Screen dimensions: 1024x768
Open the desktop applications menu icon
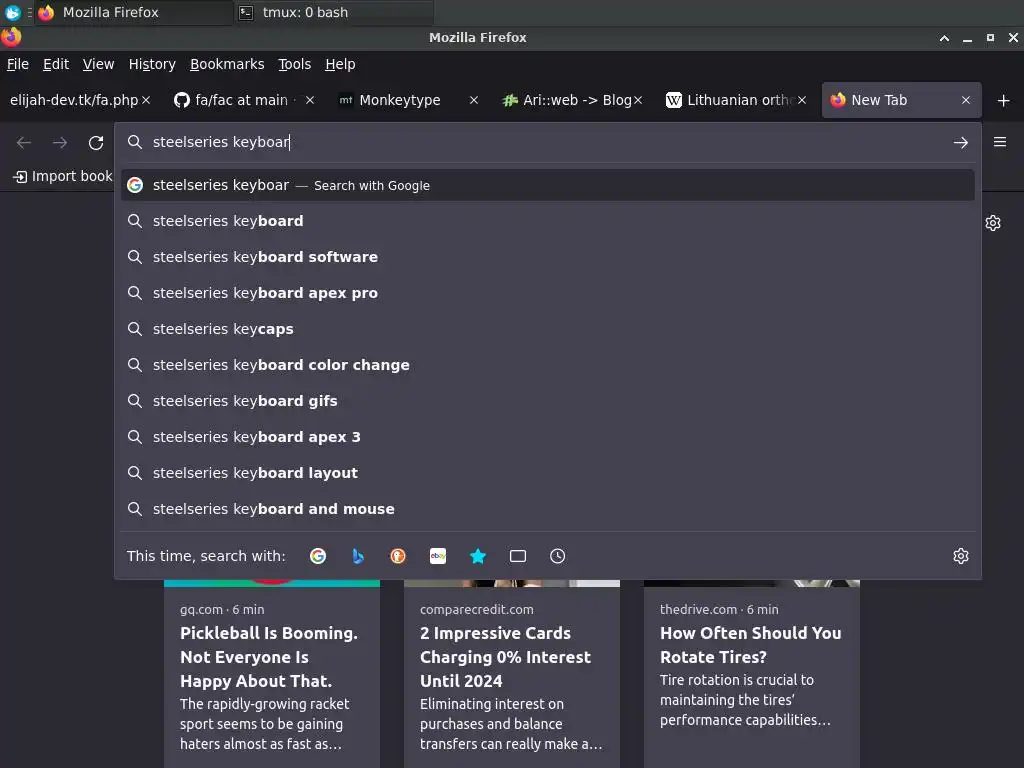pyautogui.click(x=12, y=12)
